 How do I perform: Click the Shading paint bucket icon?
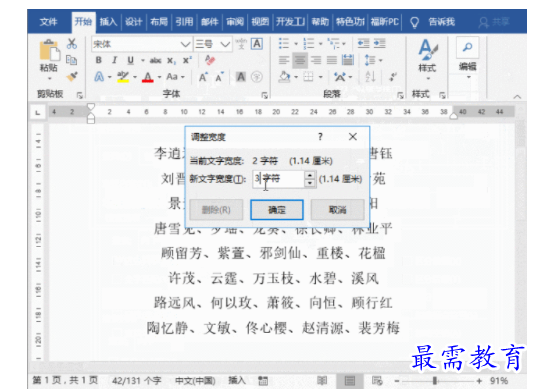coord(284,77)
